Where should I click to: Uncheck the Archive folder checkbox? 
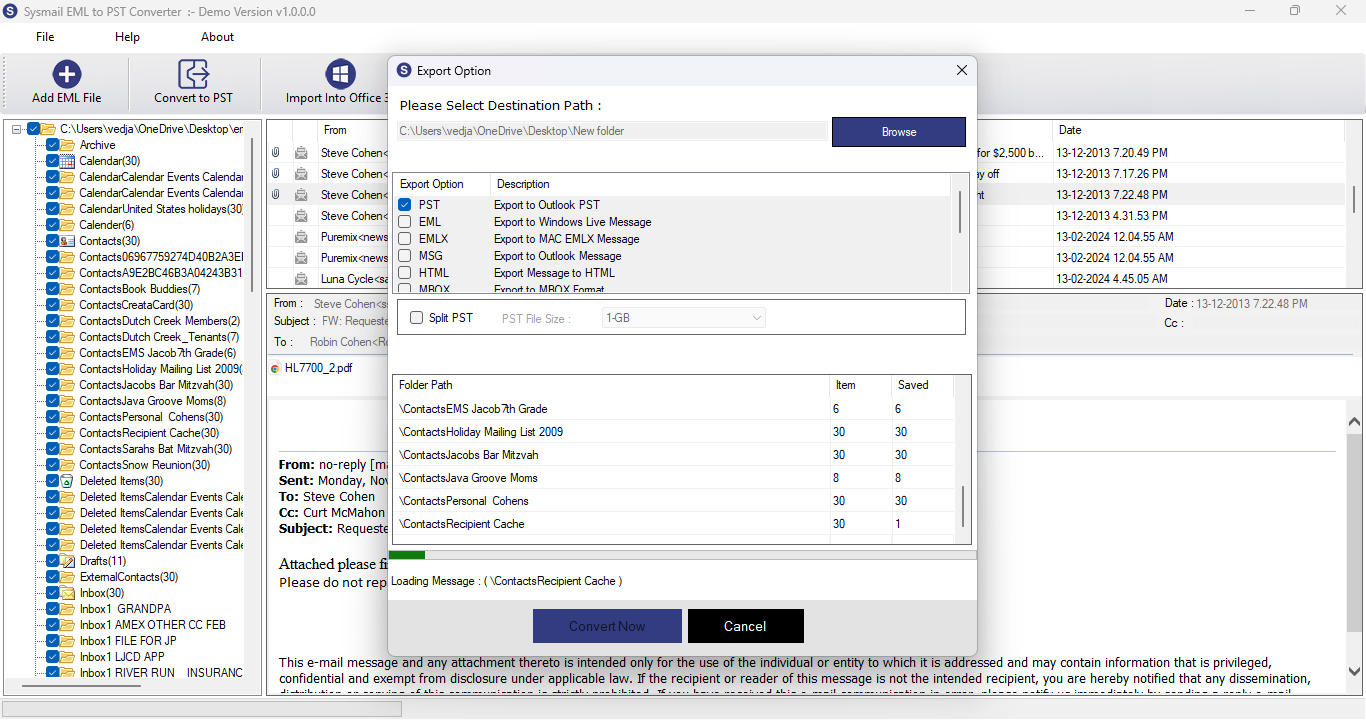(x=52, y=145)
